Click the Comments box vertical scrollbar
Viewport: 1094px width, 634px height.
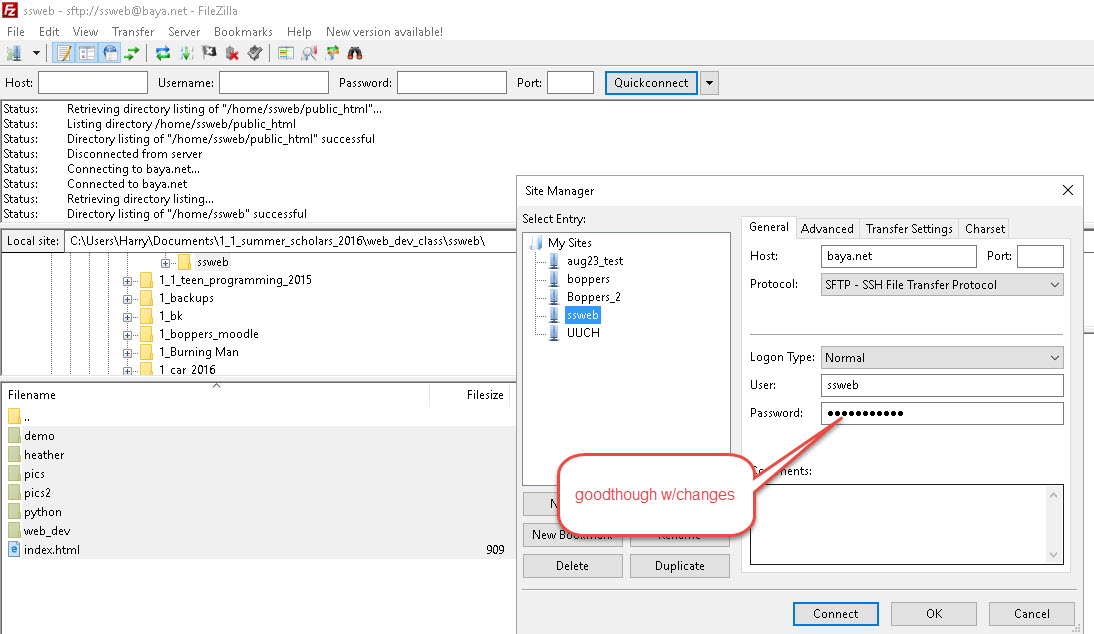pyautogui.click(x=1054, y=525)
